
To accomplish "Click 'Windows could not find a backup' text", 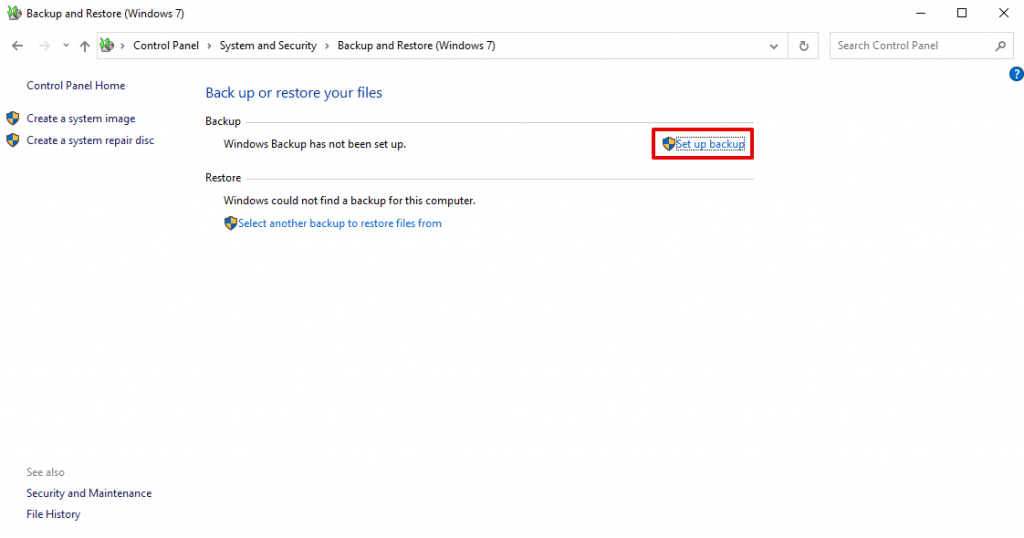I will [349, 200].
